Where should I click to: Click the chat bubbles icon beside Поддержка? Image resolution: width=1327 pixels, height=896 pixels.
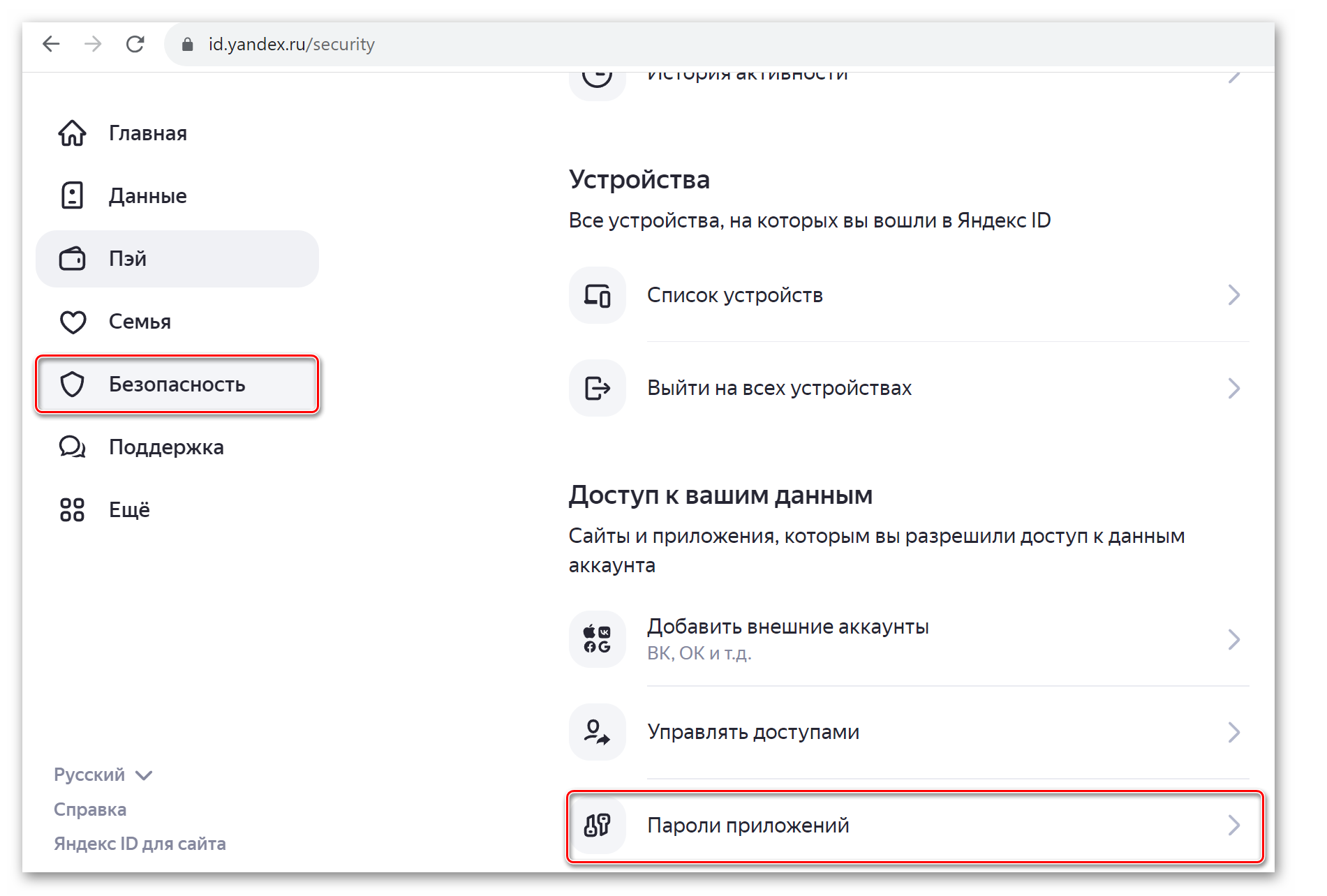point(72,447)
